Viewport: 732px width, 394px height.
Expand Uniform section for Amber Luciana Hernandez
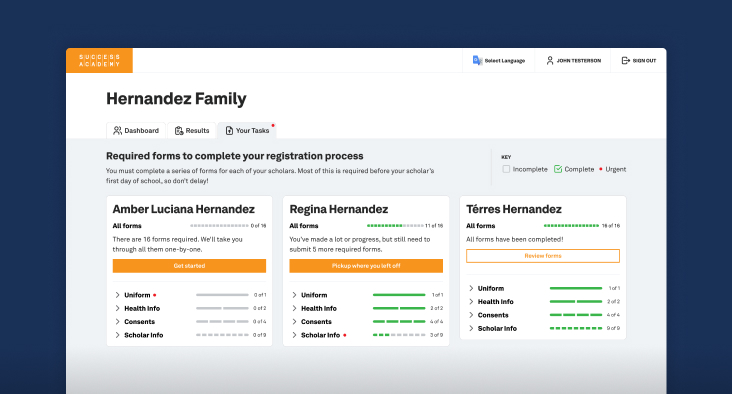tap(118, 295)
